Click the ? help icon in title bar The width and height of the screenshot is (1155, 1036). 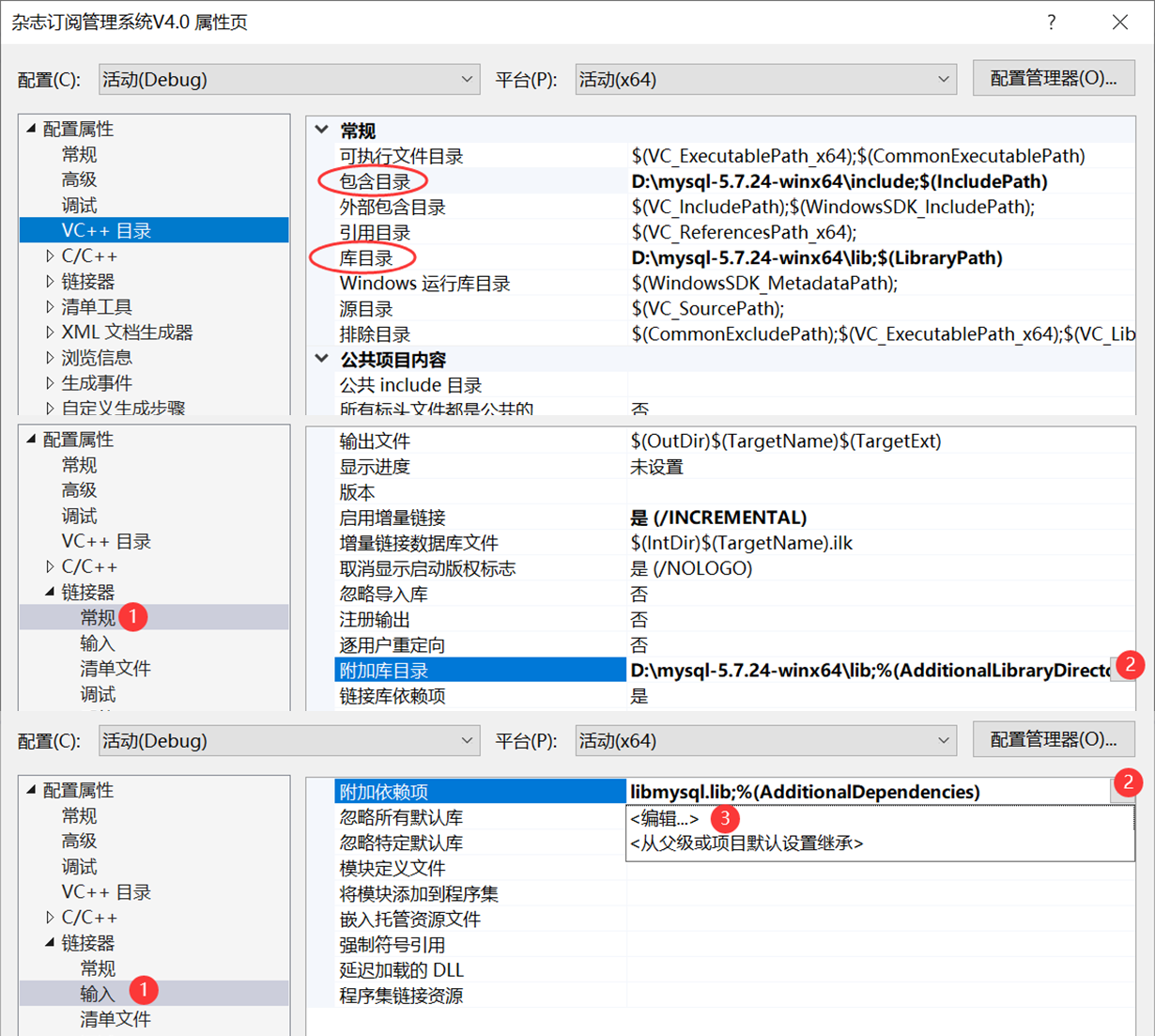(x=1052, y=22)
